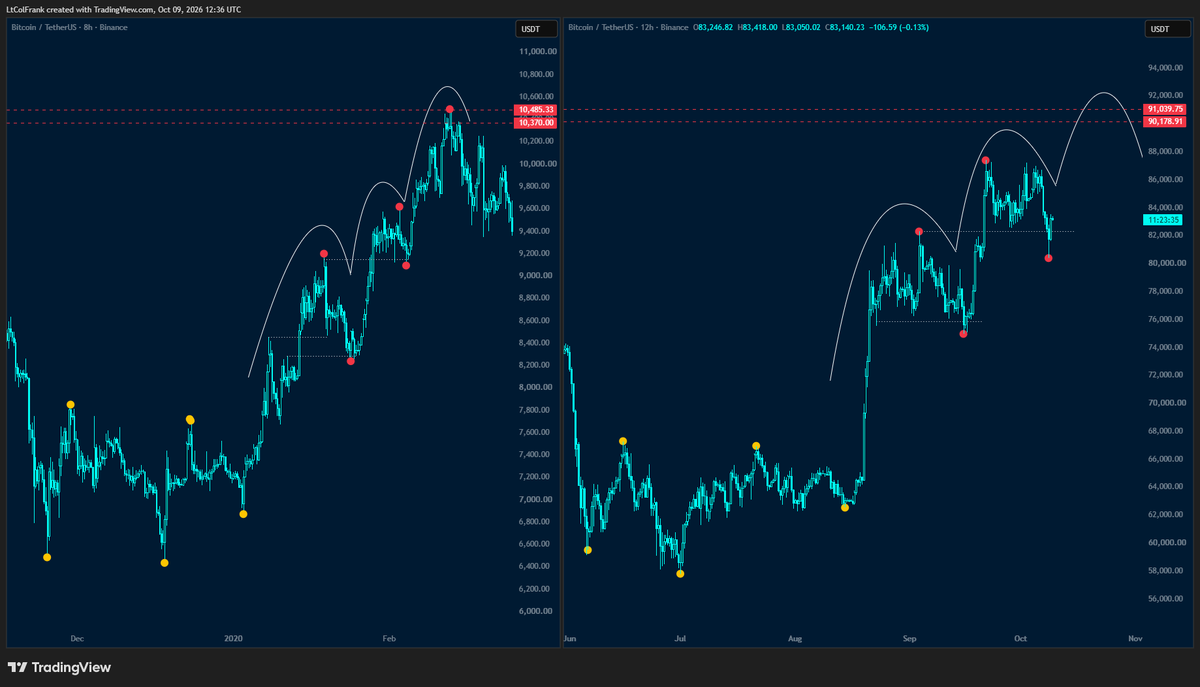
Task: Click the 8,000.00 price axis label
Action: click(x=537, y=388)
